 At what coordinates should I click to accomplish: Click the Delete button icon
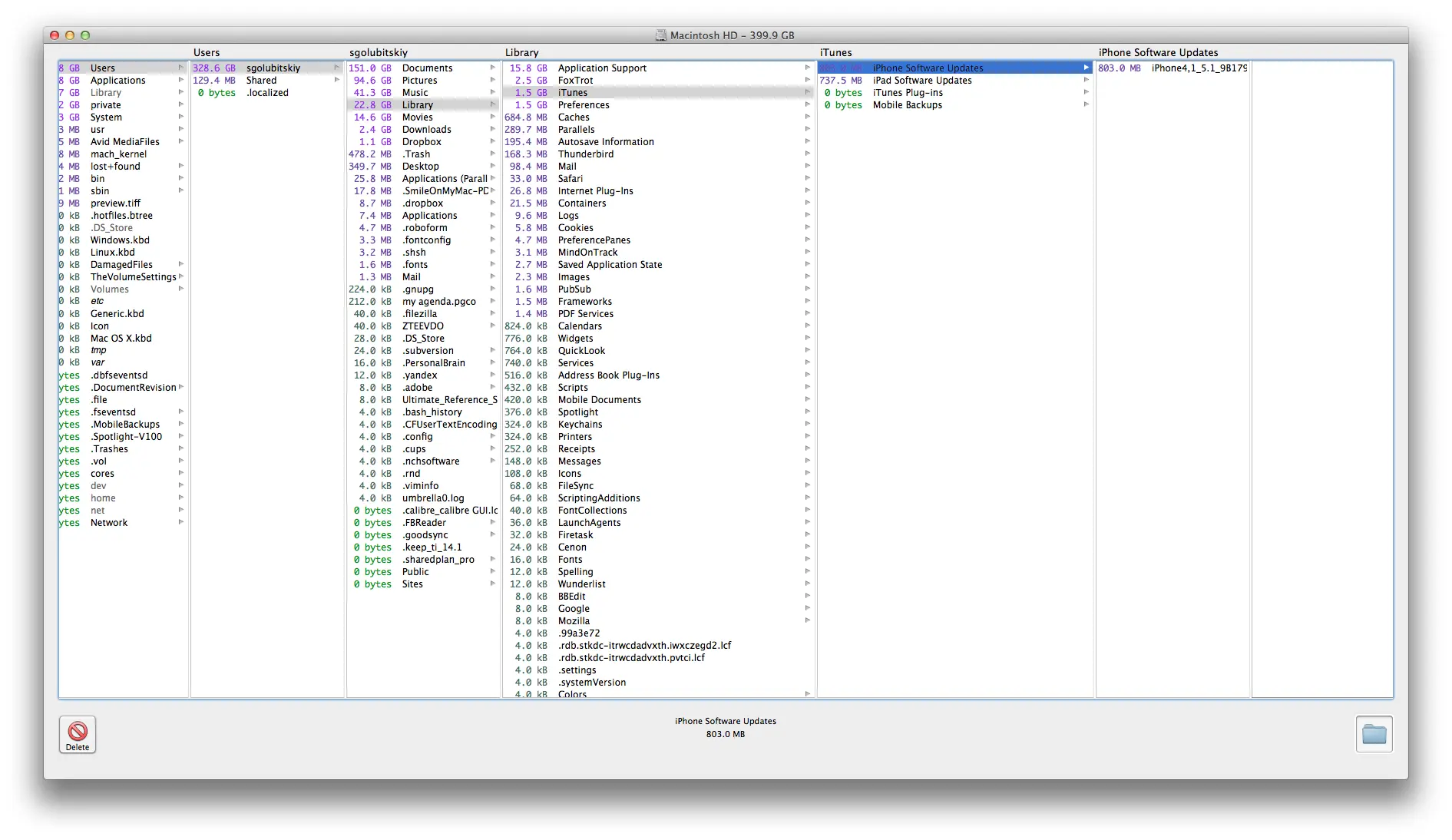pyautogui.click(x=78, y=734)
